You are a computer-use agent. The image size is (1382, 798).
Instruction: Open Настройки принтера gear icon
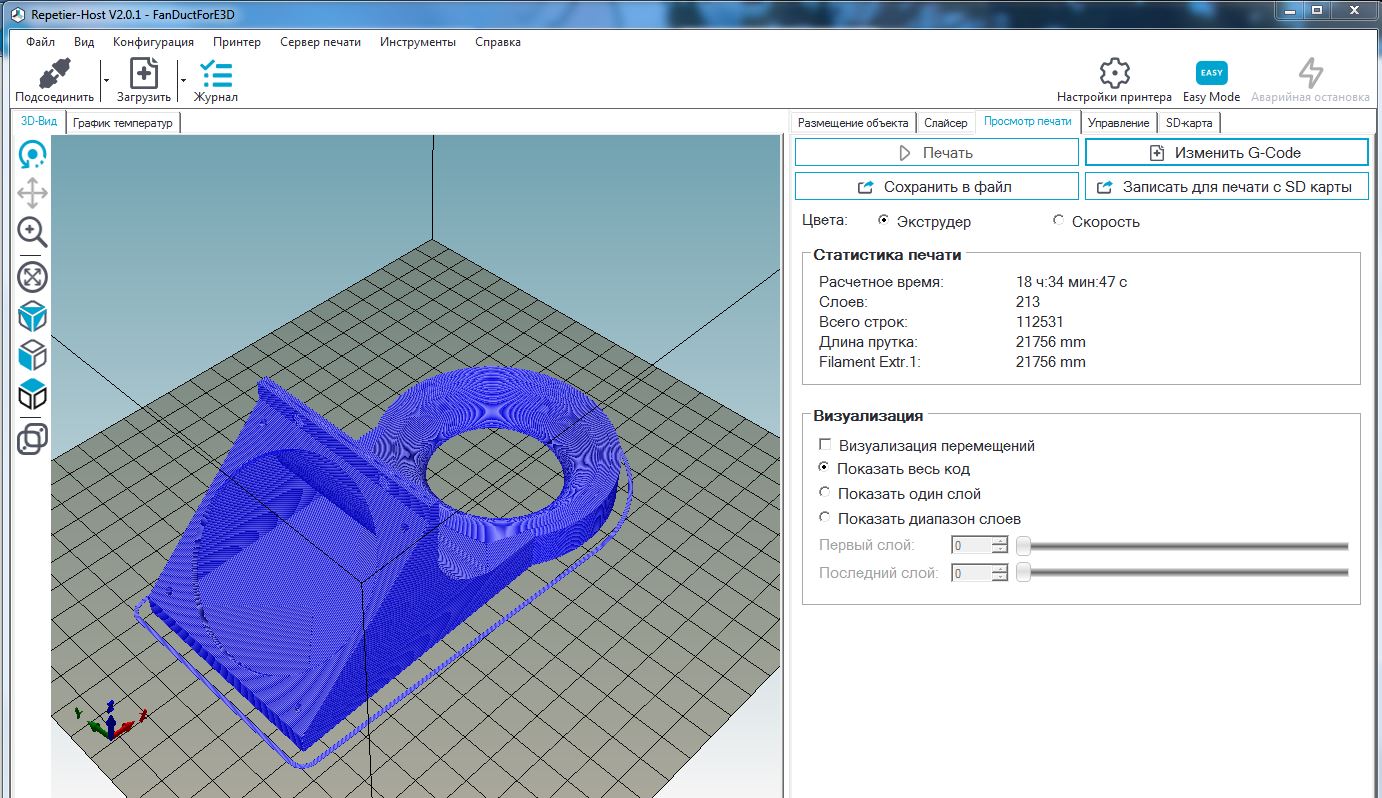coord(1114,74)
